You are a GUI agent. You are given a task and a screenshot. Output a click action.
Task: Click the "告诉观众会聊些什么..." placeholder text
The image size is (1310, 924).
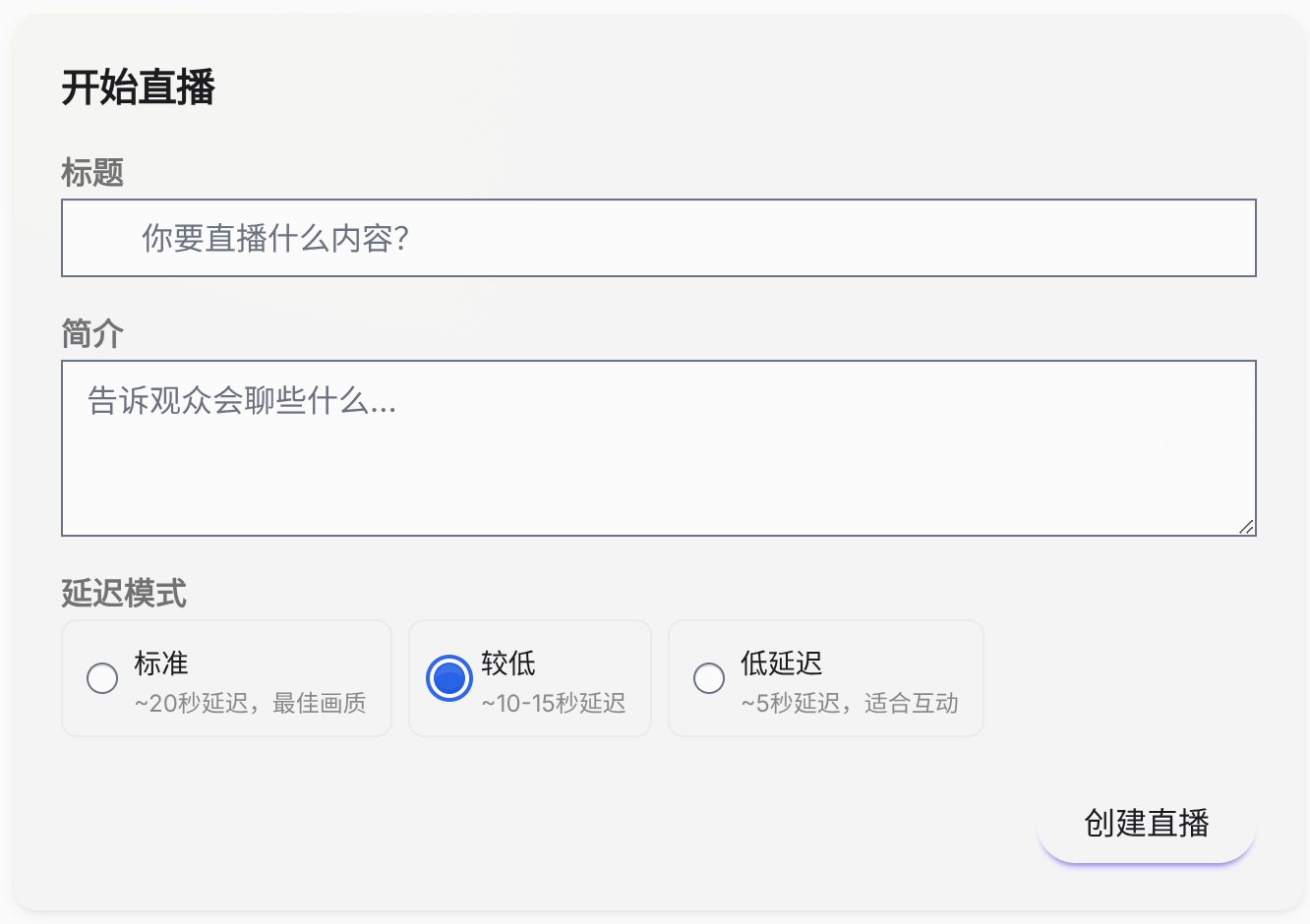tap(242, 401)
